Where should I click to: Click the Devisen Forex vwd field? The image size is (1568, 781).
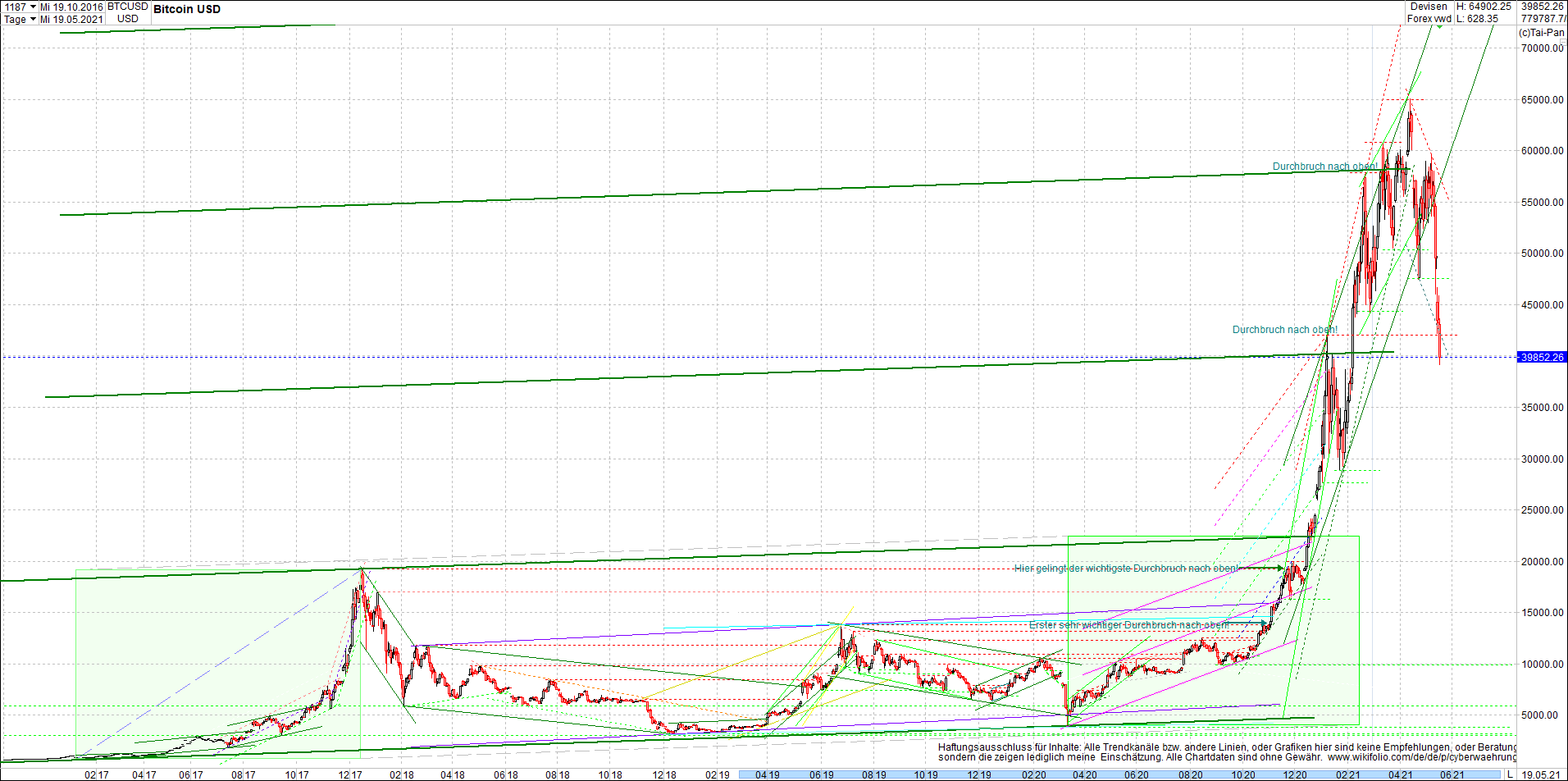1429,12
